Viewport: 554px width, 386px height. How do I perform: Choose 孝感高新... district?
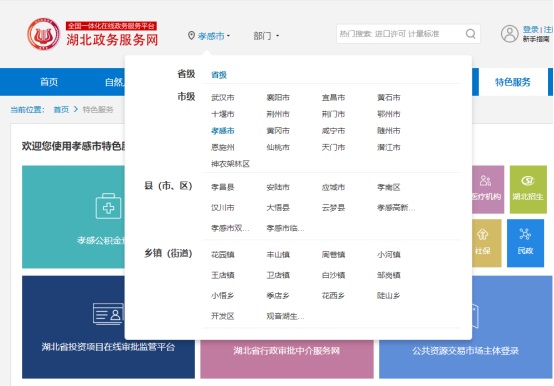(396, 208)
